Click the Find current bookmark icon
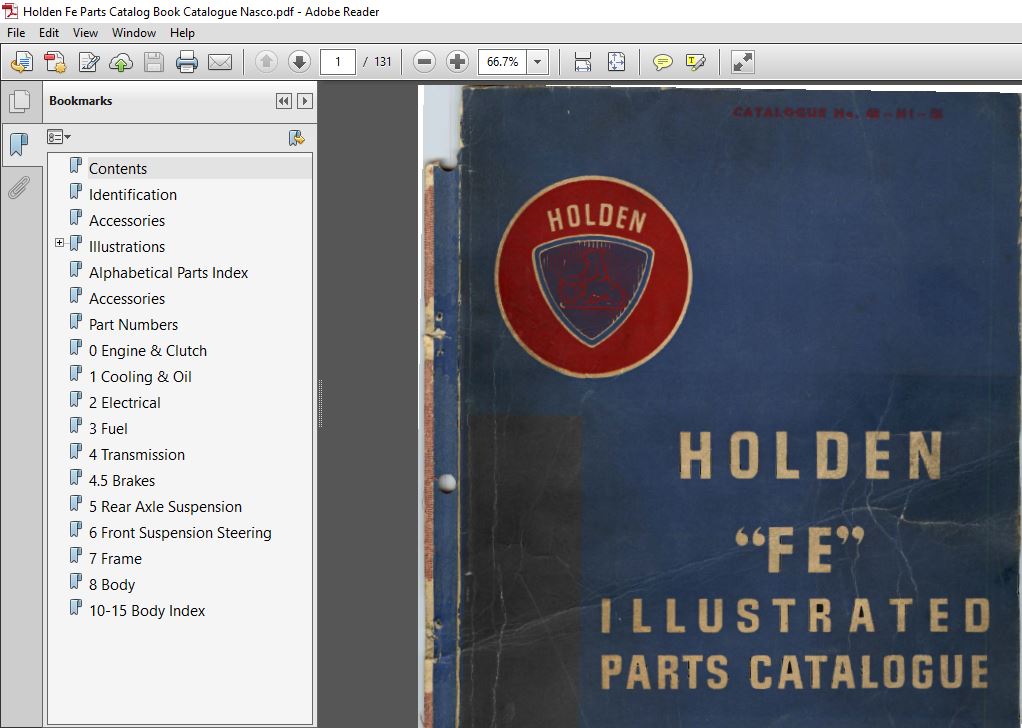This screenshot has height=728, width=1022. [x=297, y=138]
